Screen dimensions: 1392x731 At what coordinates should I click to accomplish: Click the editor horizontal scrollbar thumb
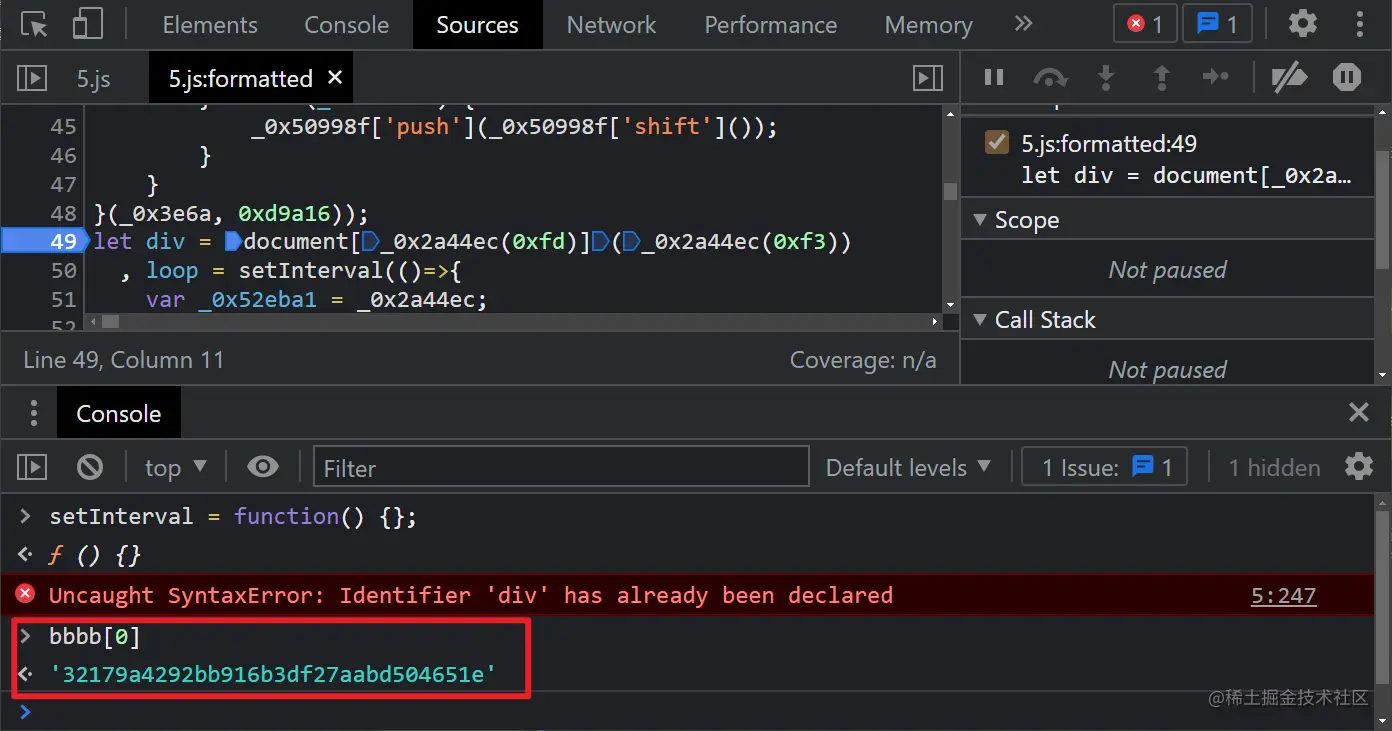coord(110,322)
